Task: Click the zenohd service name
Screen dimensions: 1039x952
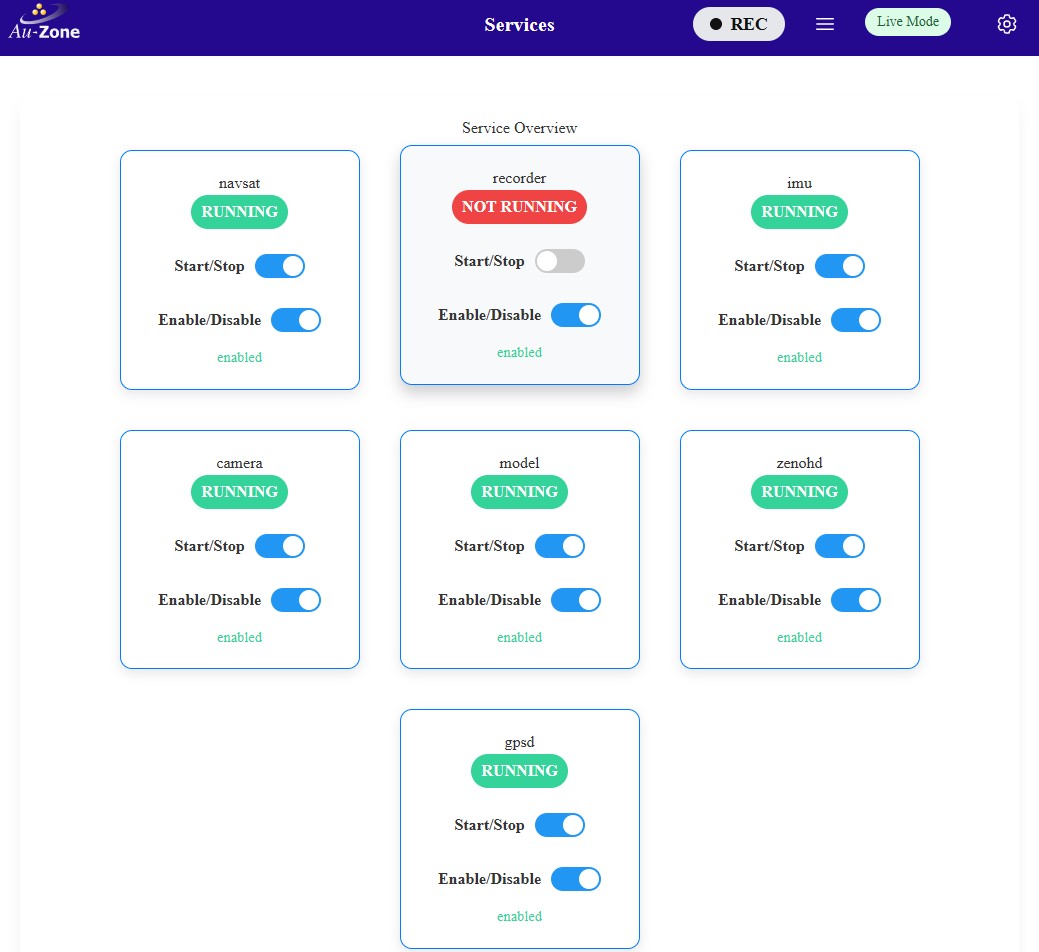Action: [799, 463]
